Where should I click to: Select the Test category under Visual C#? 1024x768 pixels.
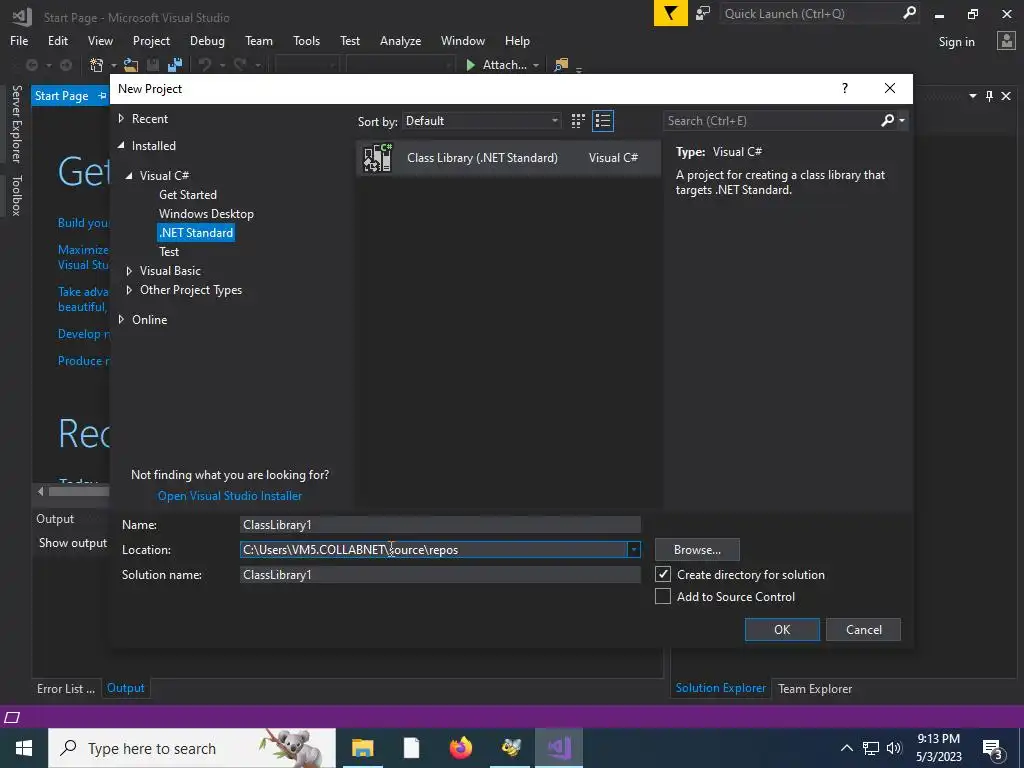point(169,251)
